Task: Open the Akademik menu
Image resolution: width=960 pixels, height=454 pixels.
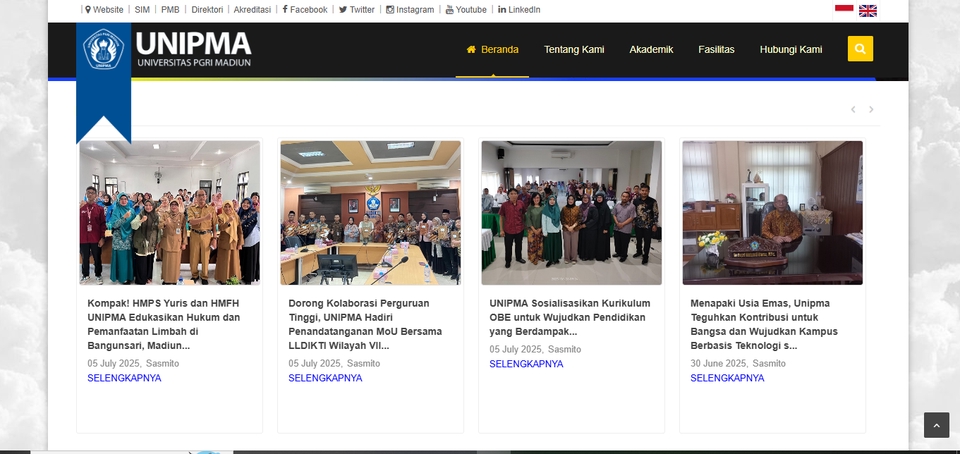Action: [x=651, y=50]
